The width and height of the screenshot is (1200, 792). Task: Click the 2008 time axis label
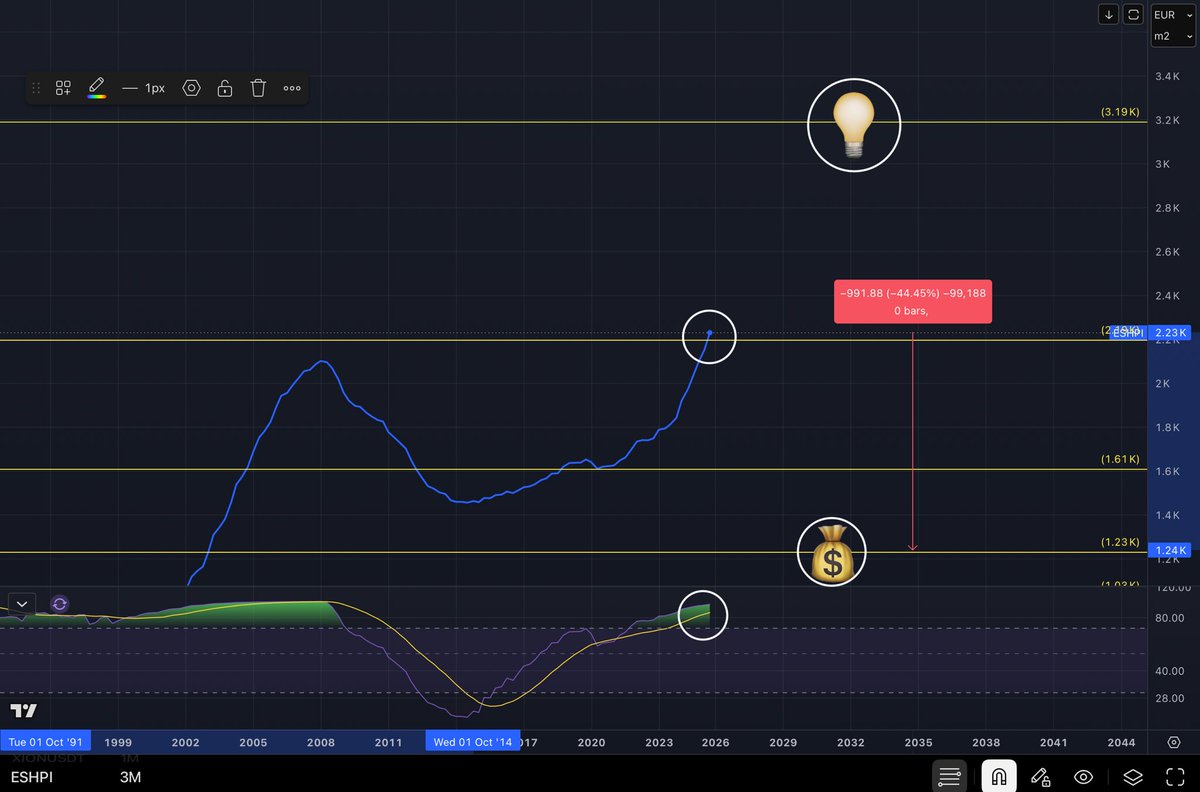pos(321,743)
